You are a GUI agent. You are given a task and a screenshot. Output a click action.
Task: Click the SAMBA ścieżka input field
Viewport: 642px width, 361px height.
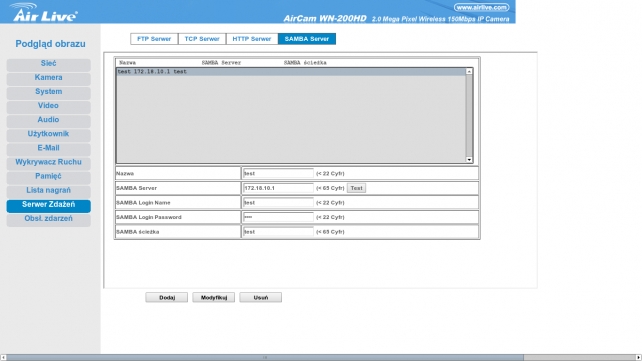(x=278, y=232)
